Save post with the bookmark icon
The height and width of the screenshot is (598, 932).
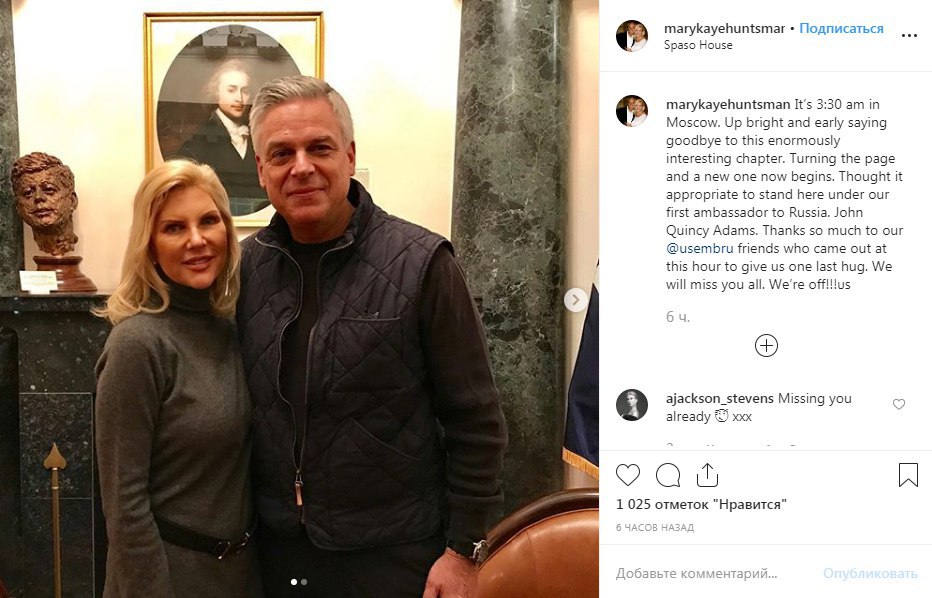(908, 475)
